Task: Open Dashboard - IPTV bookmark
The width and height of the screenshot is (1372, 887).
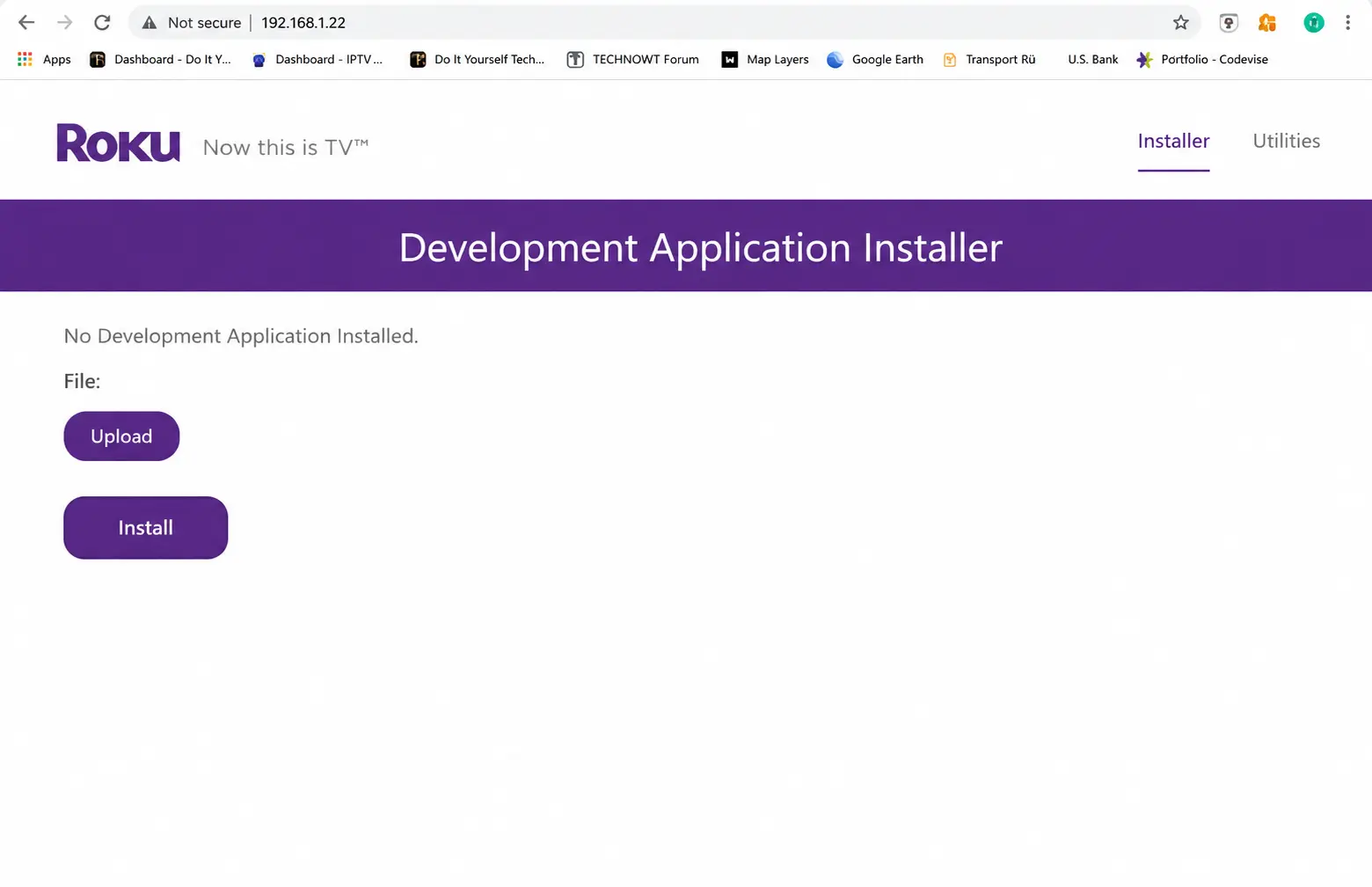Action: click(317, 59)
